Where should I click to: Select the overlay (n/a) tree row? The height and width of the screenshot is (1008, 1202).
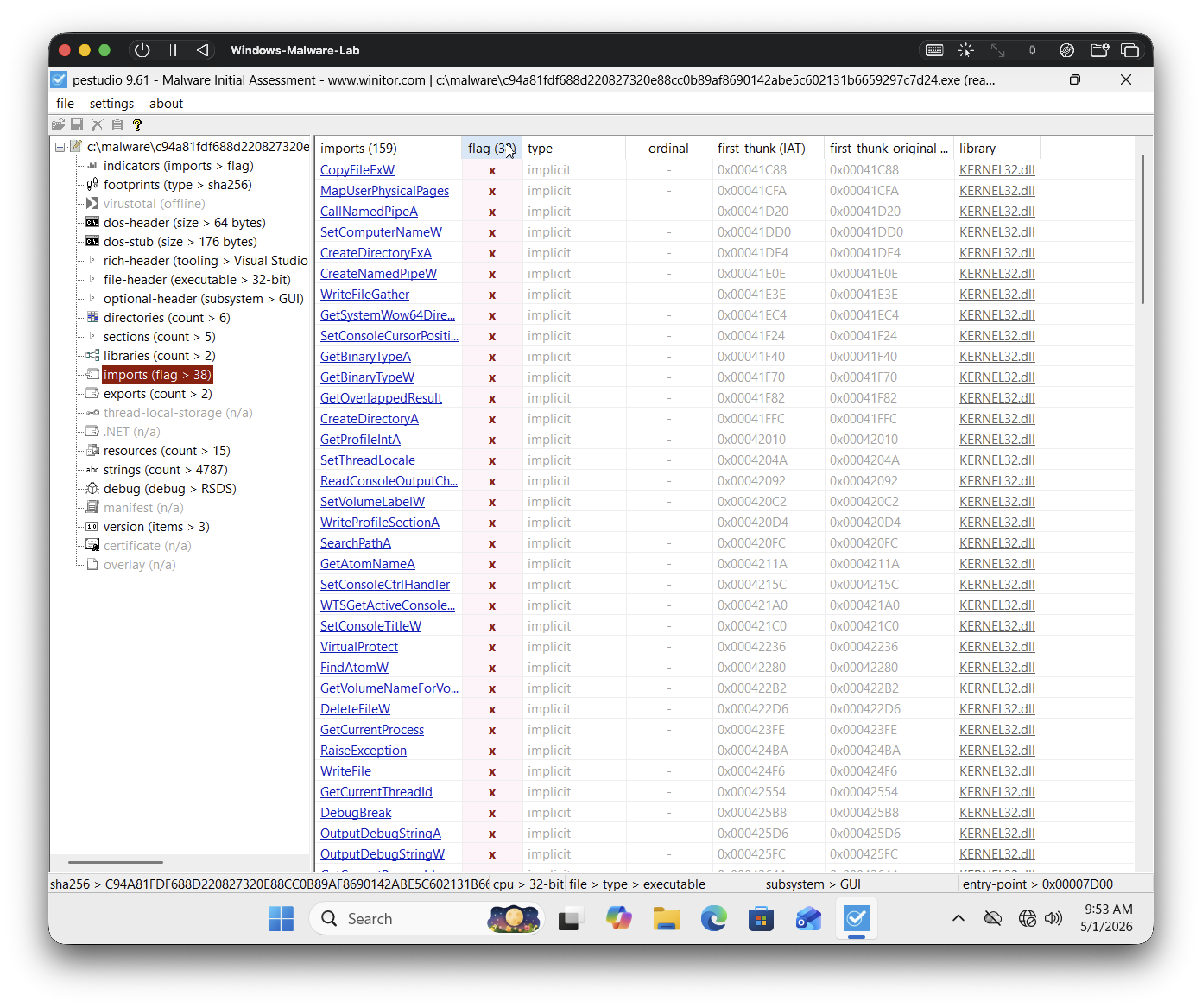pyautogui.click(x=139, y=565)
